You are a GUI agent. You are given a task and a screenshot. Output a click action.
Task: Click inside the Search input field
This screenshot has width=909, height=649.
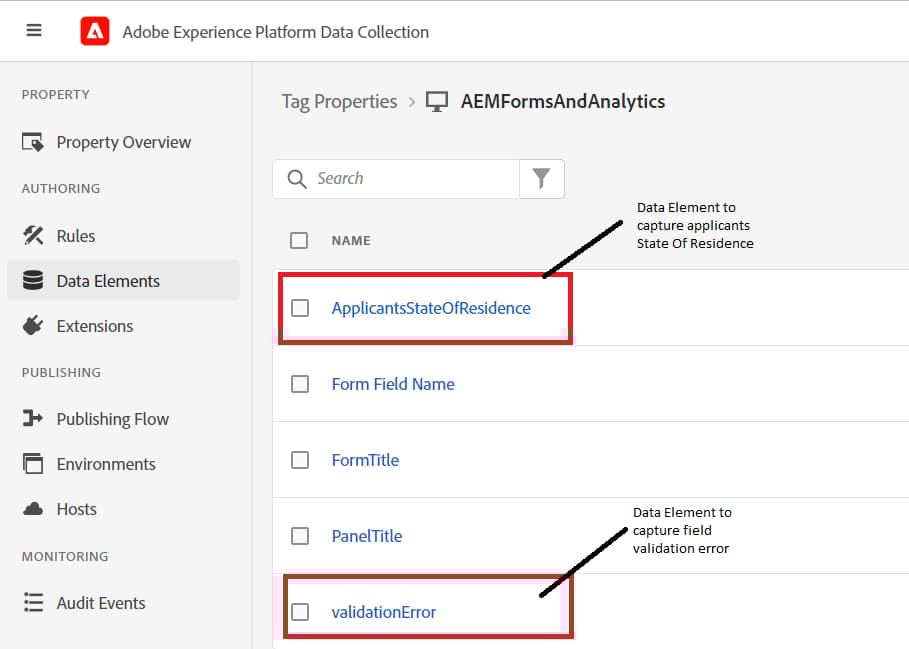click(x=400, y=179)
